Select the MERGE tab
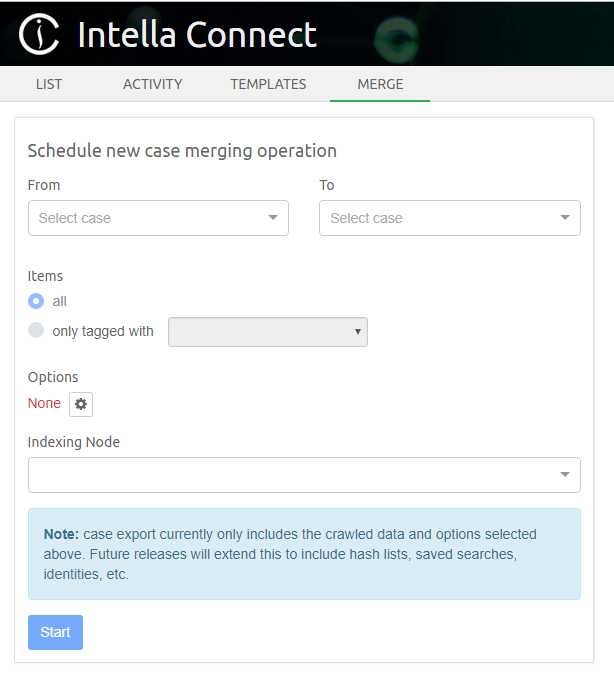Image resolution: width=614 pixels, height=692 pixels. click(380, 84)
